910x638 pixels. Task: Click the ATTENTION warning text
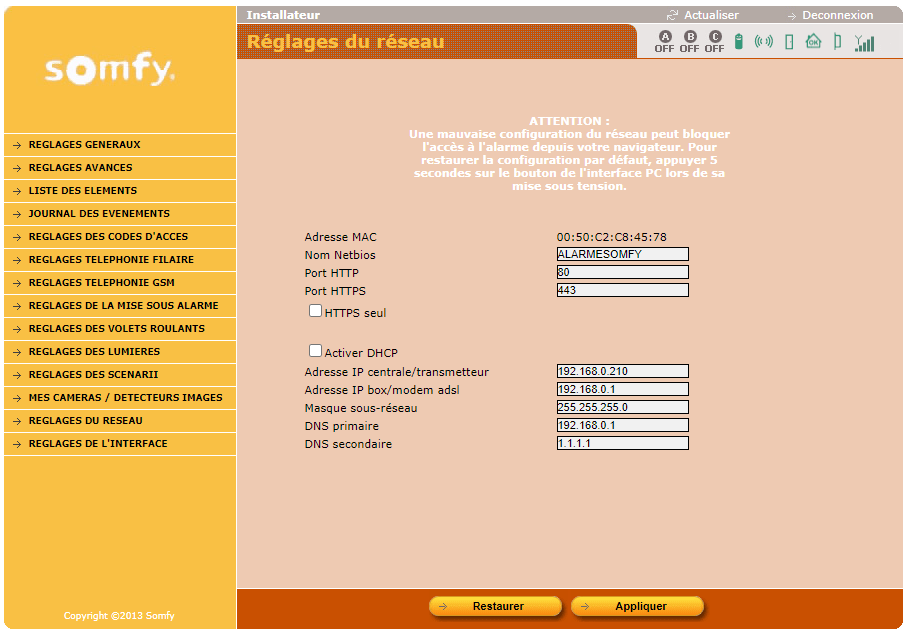tap(569, 154)
